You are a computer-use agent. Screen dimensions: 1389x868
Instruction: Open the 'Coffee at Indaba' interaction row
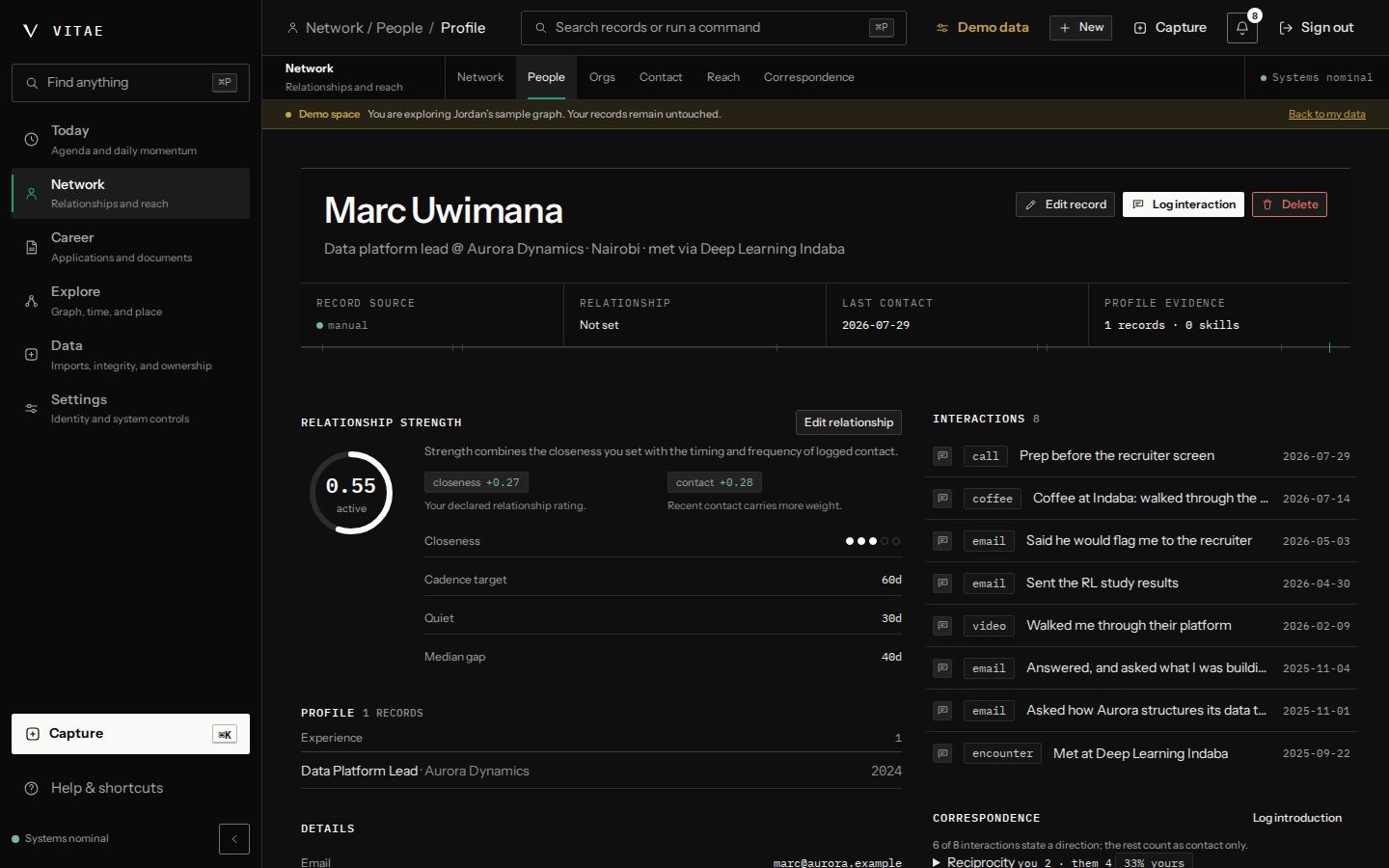(x=1142, y=499)
